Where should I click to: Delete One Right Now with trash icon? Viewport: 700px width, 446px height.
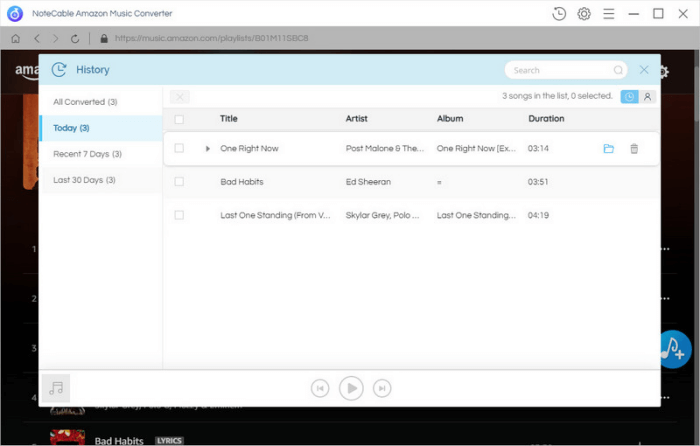[x=634, y=149]
